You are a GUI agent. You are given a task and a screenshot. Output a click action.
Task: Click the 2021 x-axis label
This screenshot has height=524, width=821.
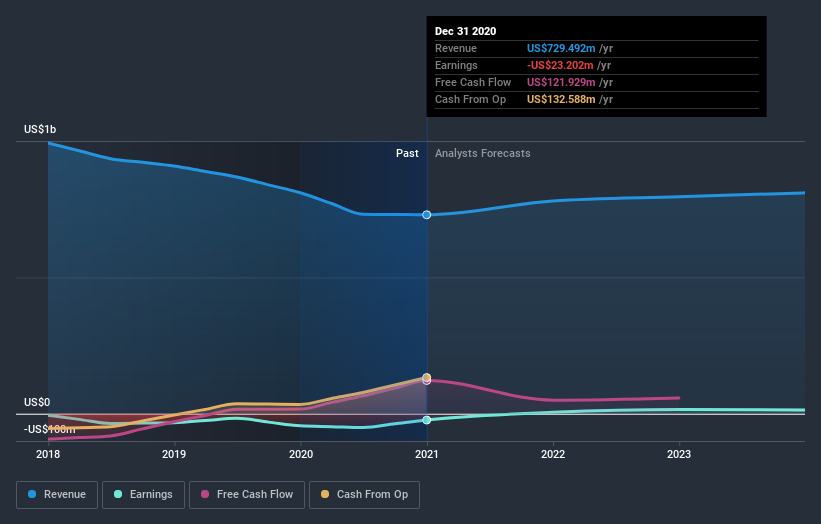point(427,454)
